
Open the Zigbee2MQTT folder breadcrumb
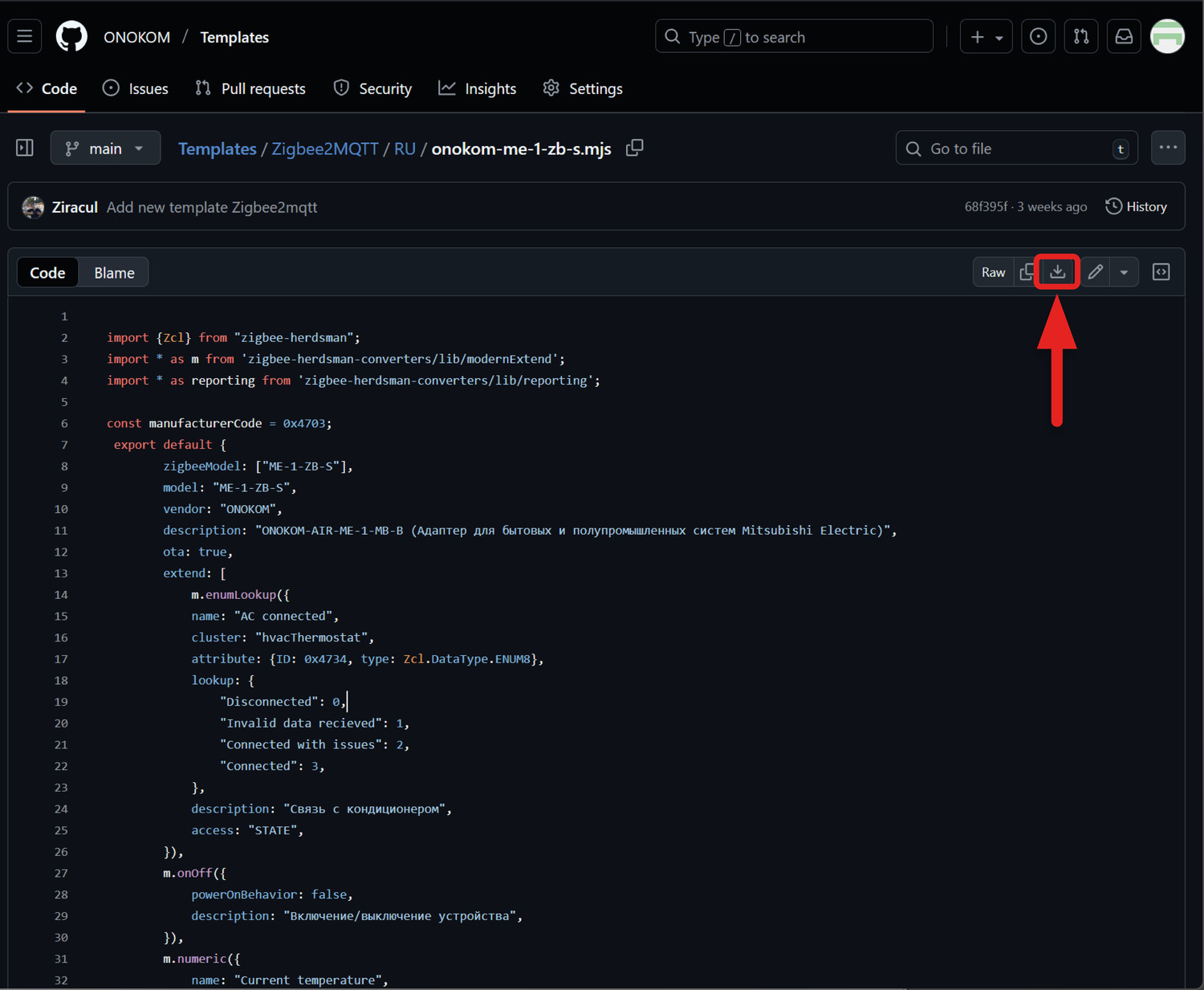(x=324, y=149)
